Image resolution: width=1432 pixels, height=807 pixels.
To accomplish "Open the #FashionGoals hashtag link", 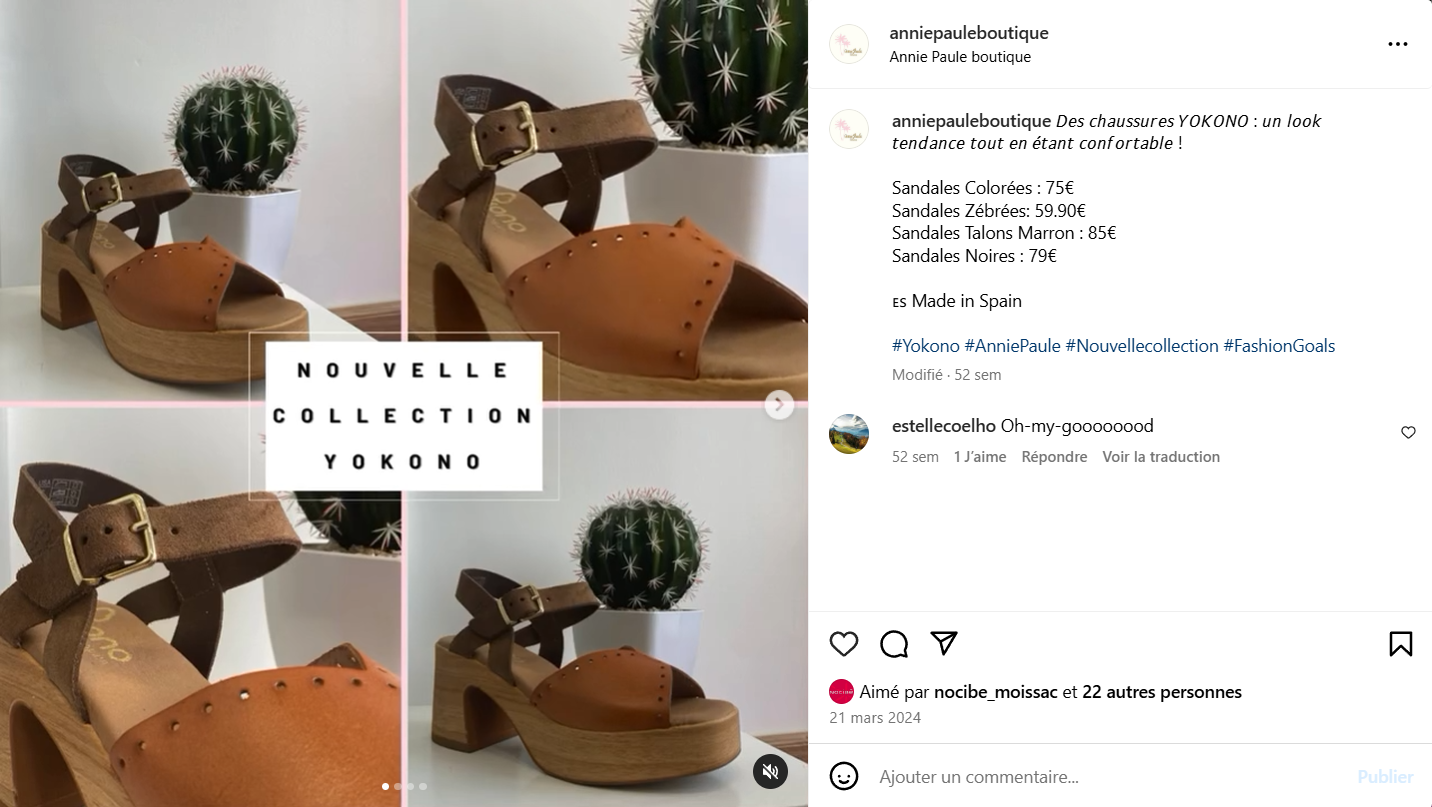I will [1279, 346].
